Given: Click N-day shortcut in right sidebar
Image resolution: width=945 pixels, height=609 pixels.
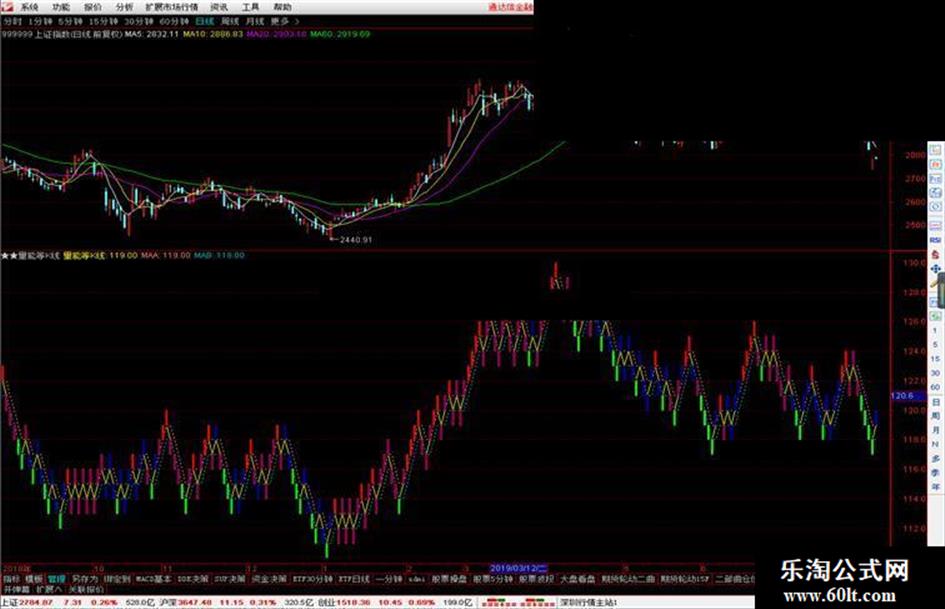Looking at the screenshot, I should (935, 444).
